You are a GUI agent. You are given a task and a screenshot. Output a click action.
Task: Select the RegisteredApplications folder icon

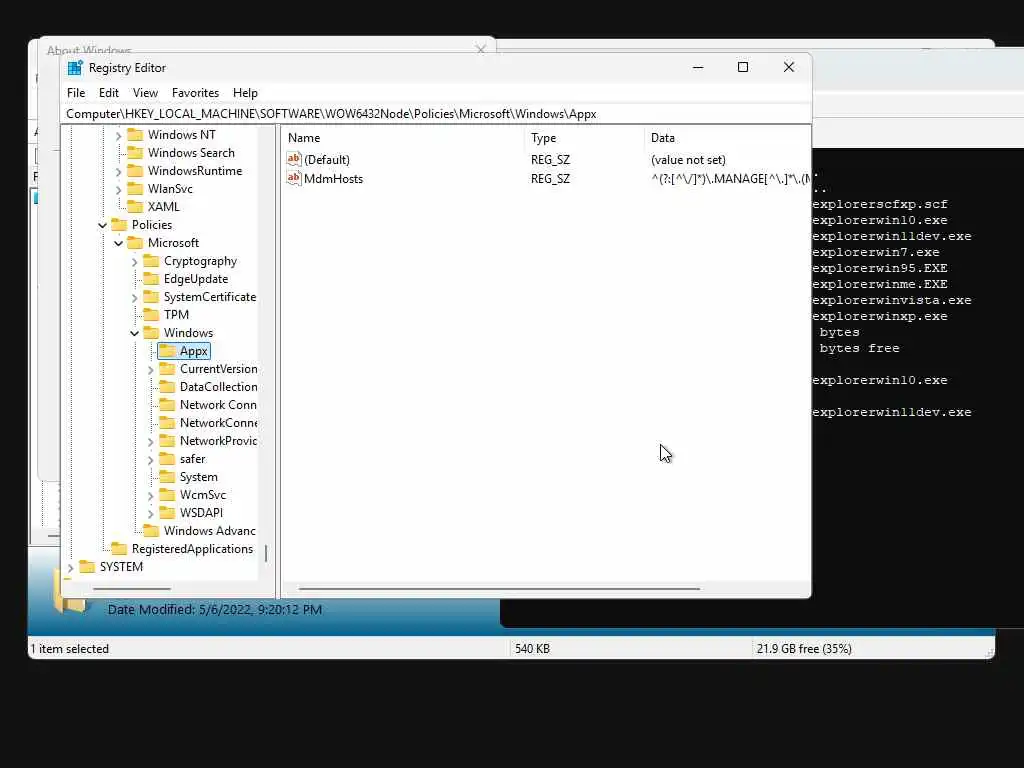119,549
